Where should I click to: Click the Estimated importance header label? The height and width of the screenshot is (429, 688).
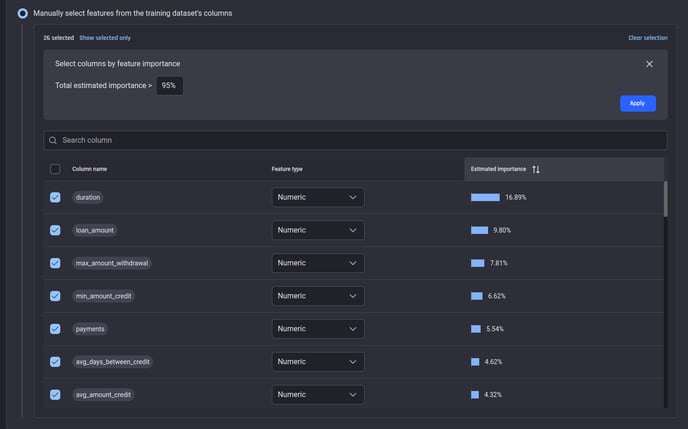[498, 169]
